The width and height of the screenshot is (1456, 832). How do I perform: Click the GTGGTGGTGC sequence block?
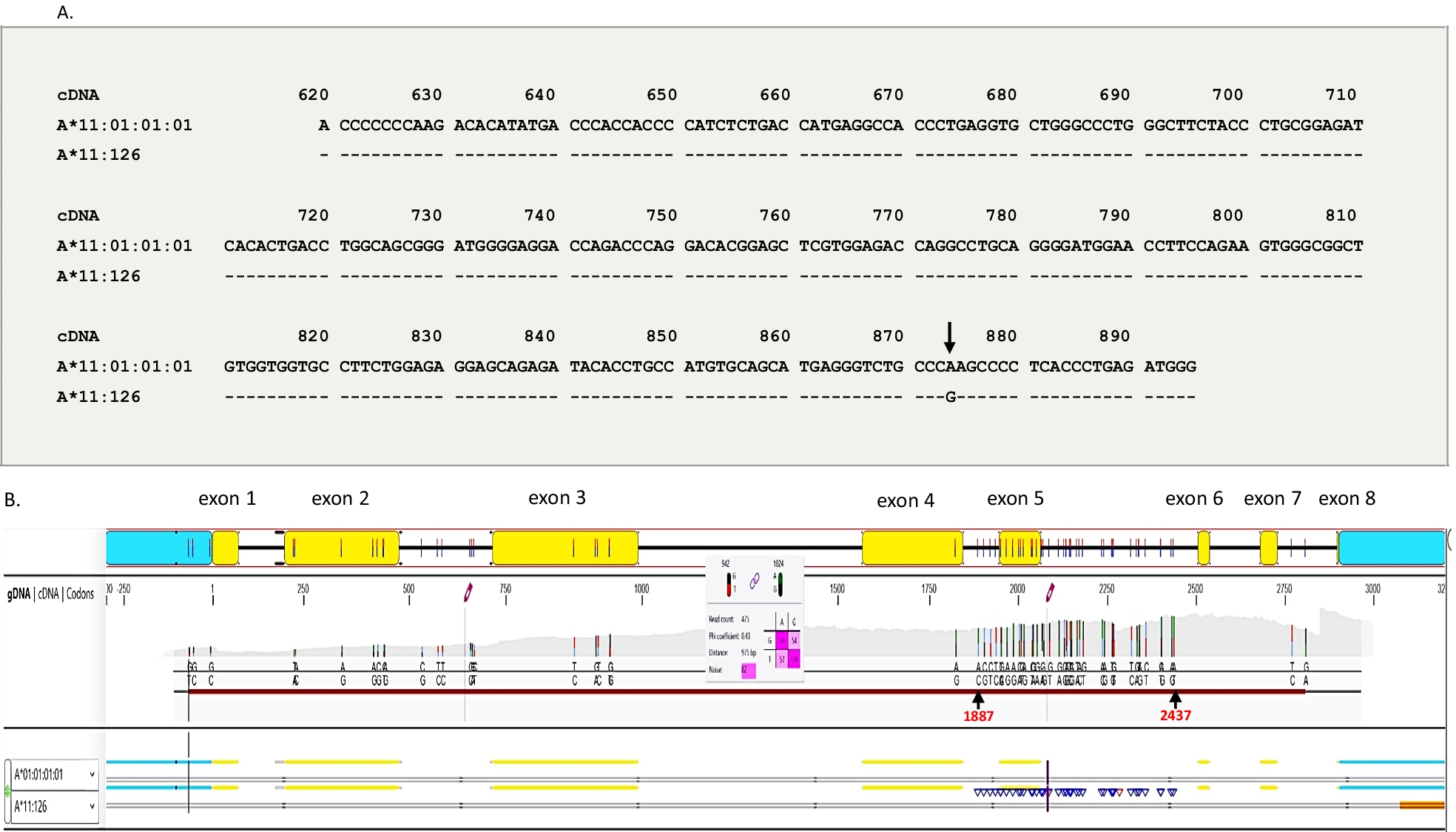point(277,366)
